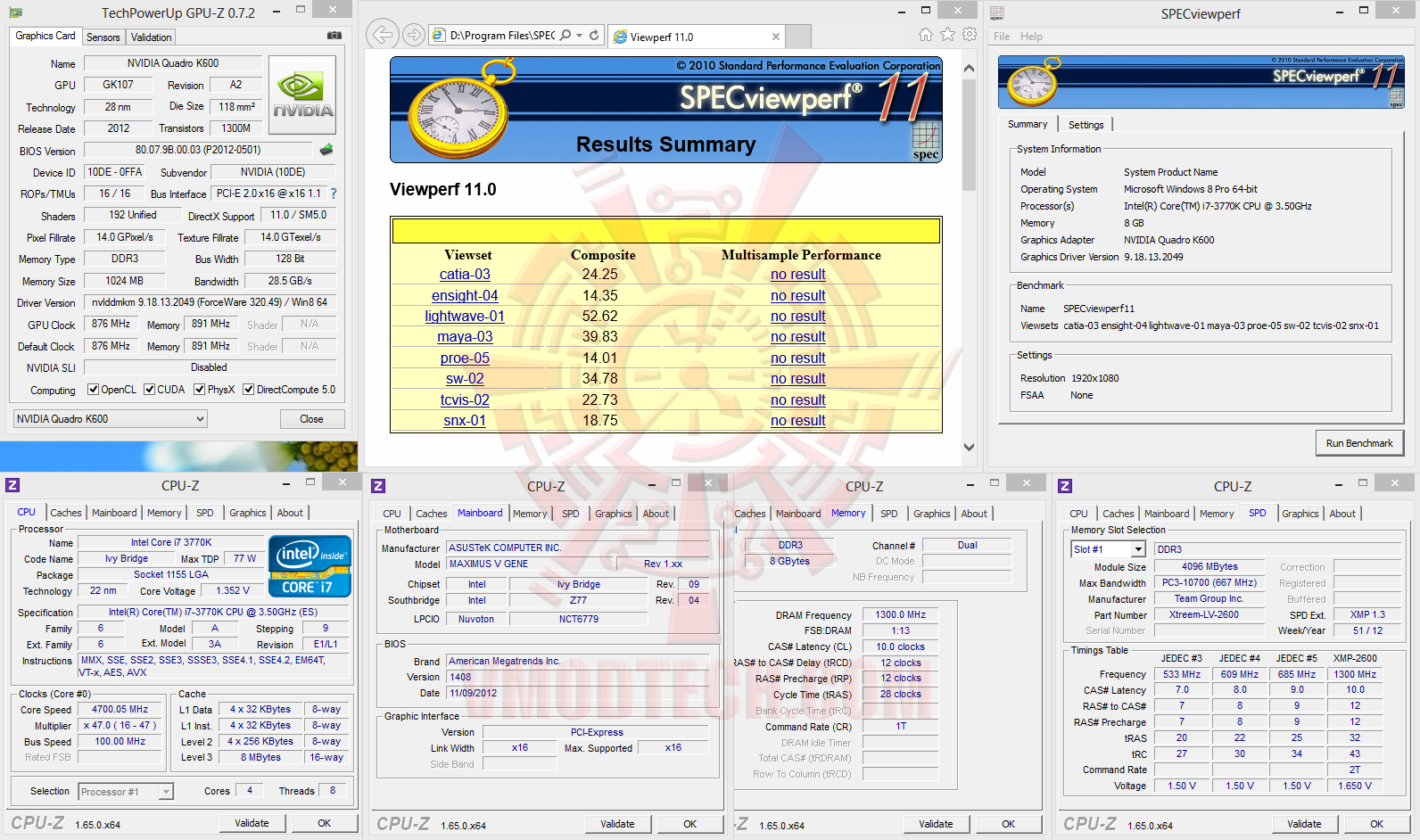Click the SPECviewperf window title icon
This screenshot has height=840, width=1420.
coord(997,13)
